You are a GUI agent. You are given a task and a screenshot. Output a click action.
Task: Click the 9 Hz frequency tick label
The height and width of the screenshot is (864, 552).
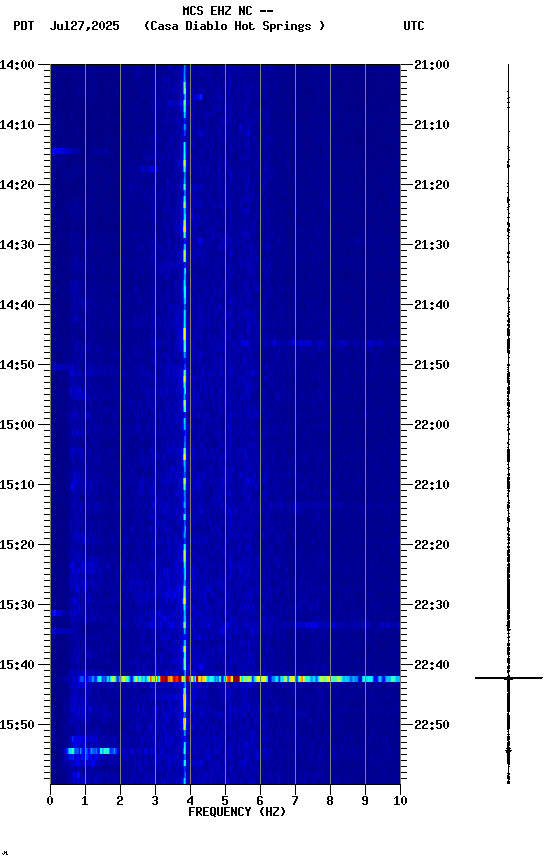pyautogui.click(x=365, y=801)
